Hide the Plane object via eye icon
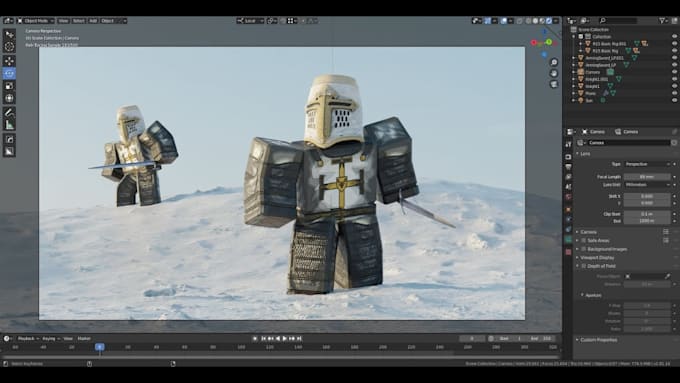Image resolution: width=680 pixels, height=383 pixels. point(674,93)
